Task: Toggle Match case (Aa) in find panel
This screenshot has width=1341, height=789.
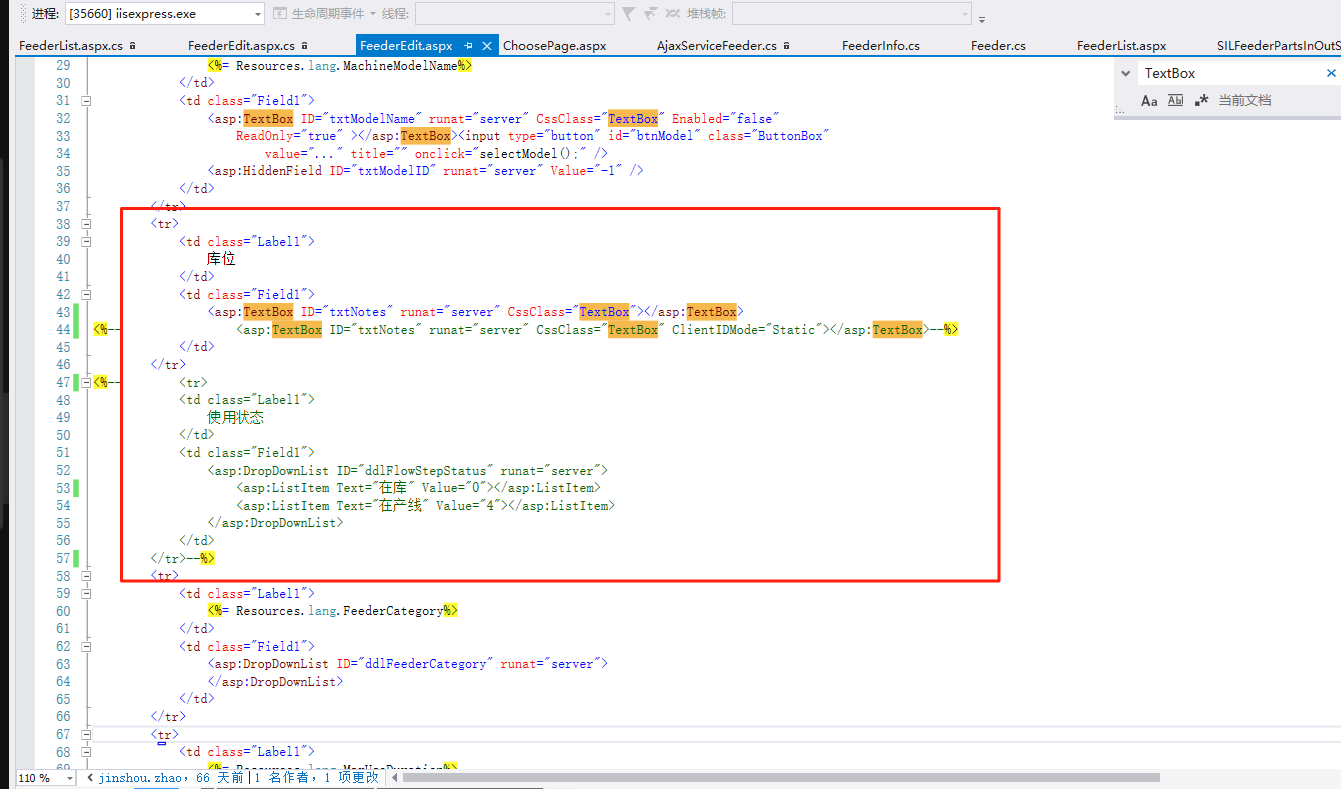Action: tap(1149, 100)
